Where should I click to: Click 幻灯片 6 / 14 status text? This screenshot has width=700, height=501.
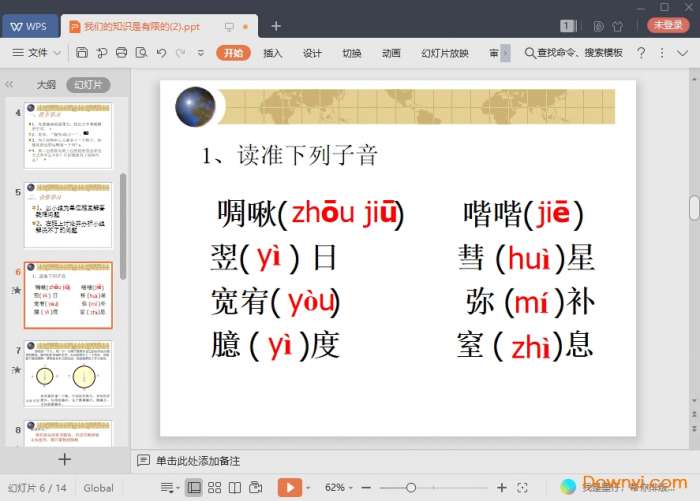point(37,488)
